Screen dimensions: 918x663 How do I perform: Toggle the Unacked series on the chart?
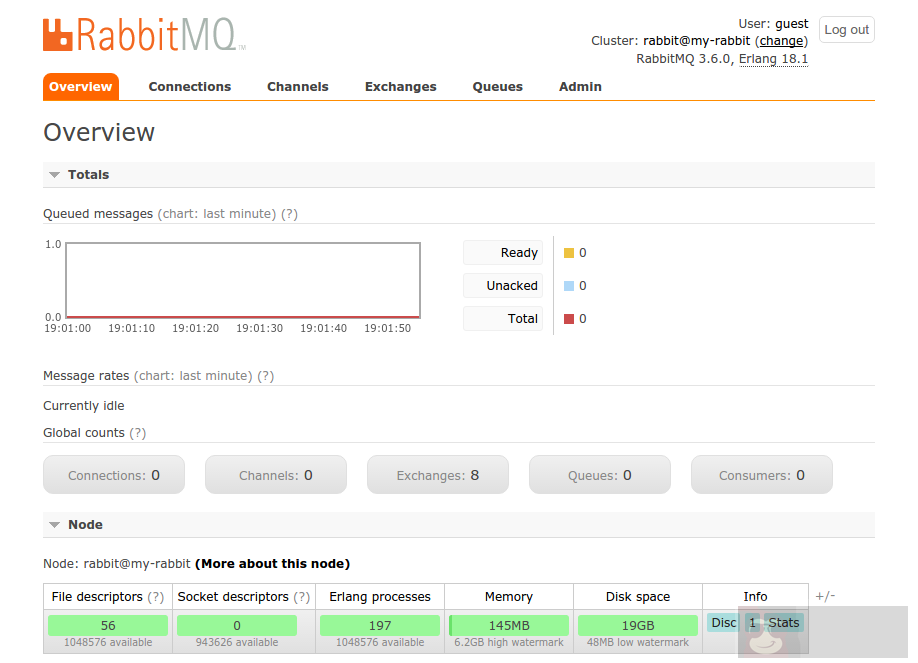502,285
